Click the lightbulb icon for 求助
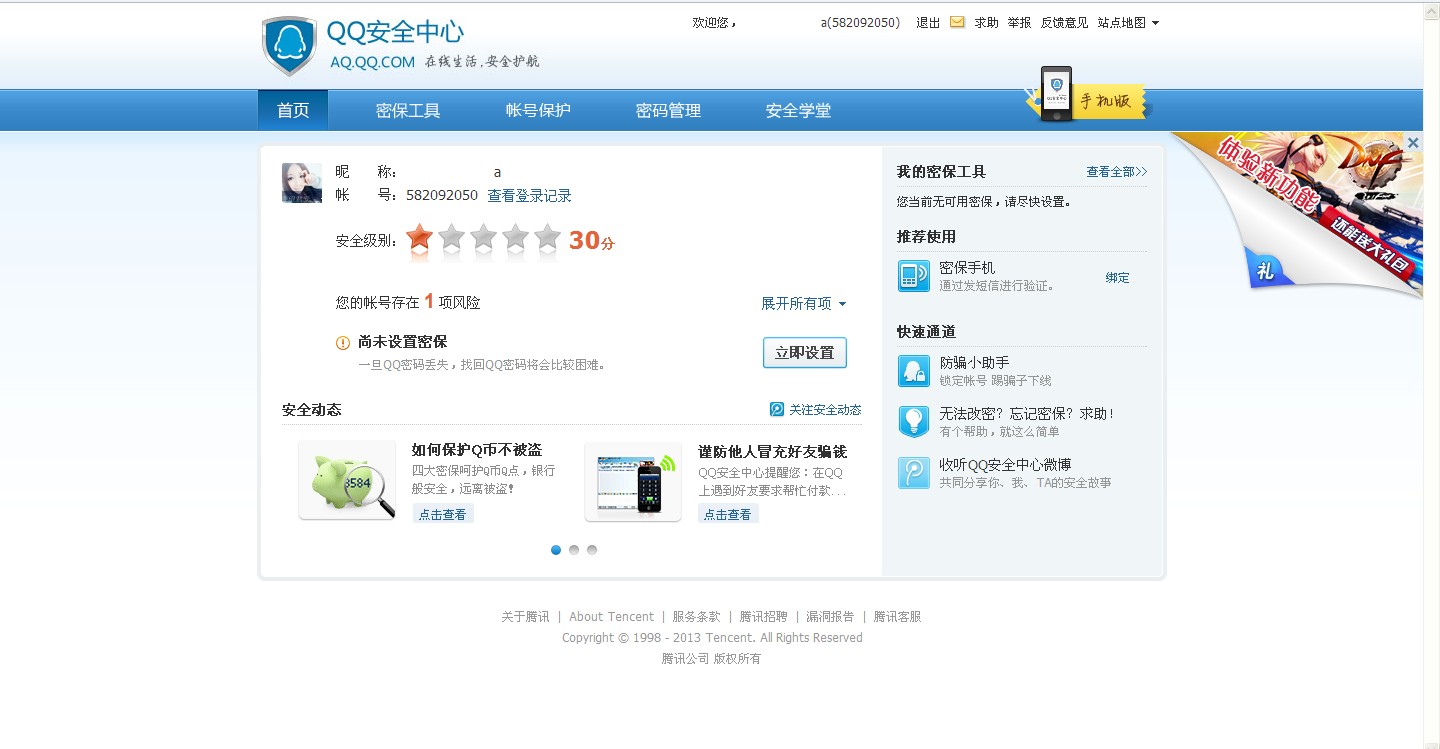The image size is (1440, 749). 914,421
